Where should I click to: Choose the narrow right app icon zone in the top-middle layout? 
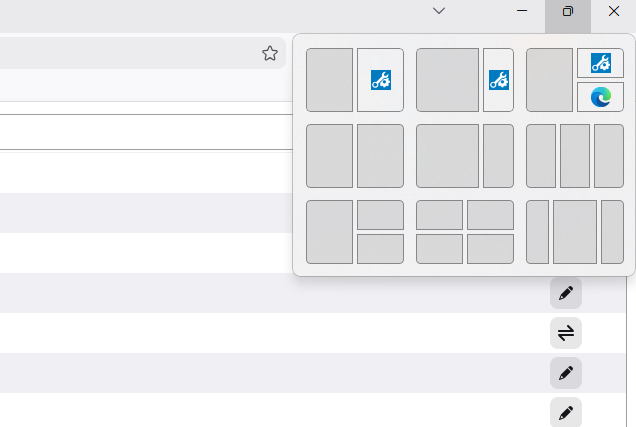(x=498, y=80)
